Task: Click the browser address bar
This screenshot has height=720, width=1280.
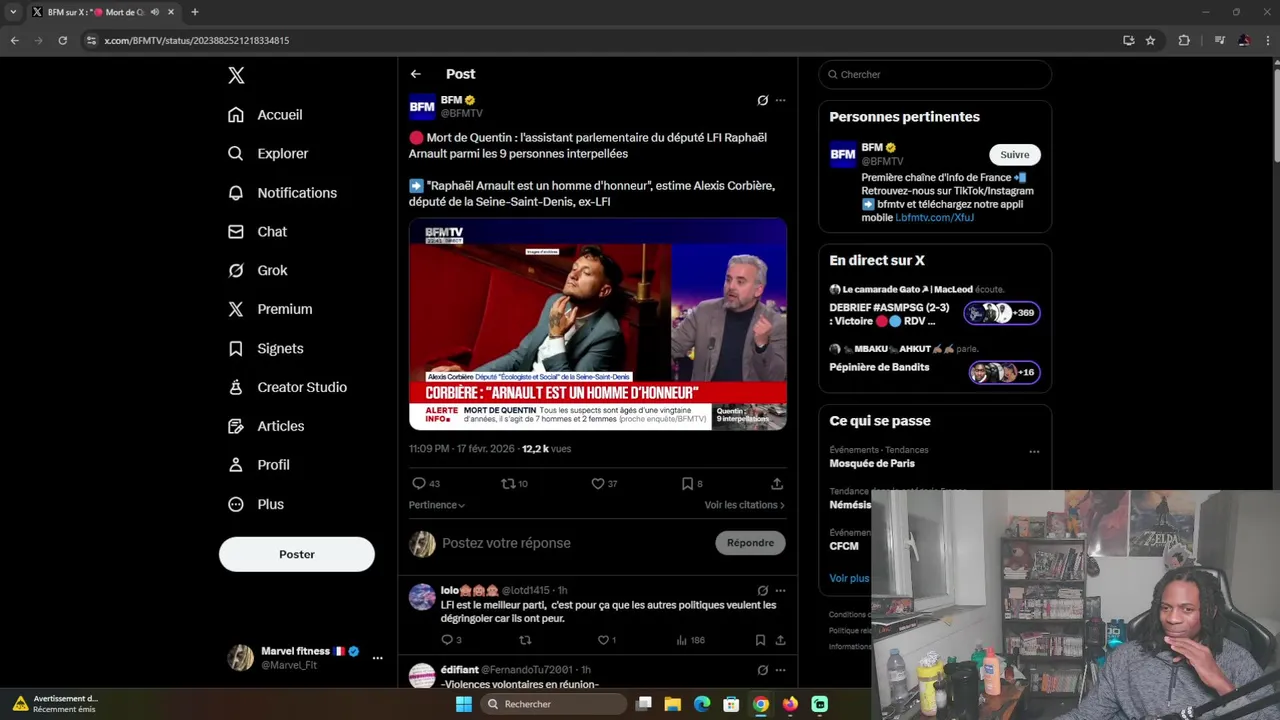Action: [x=600, y=40]
